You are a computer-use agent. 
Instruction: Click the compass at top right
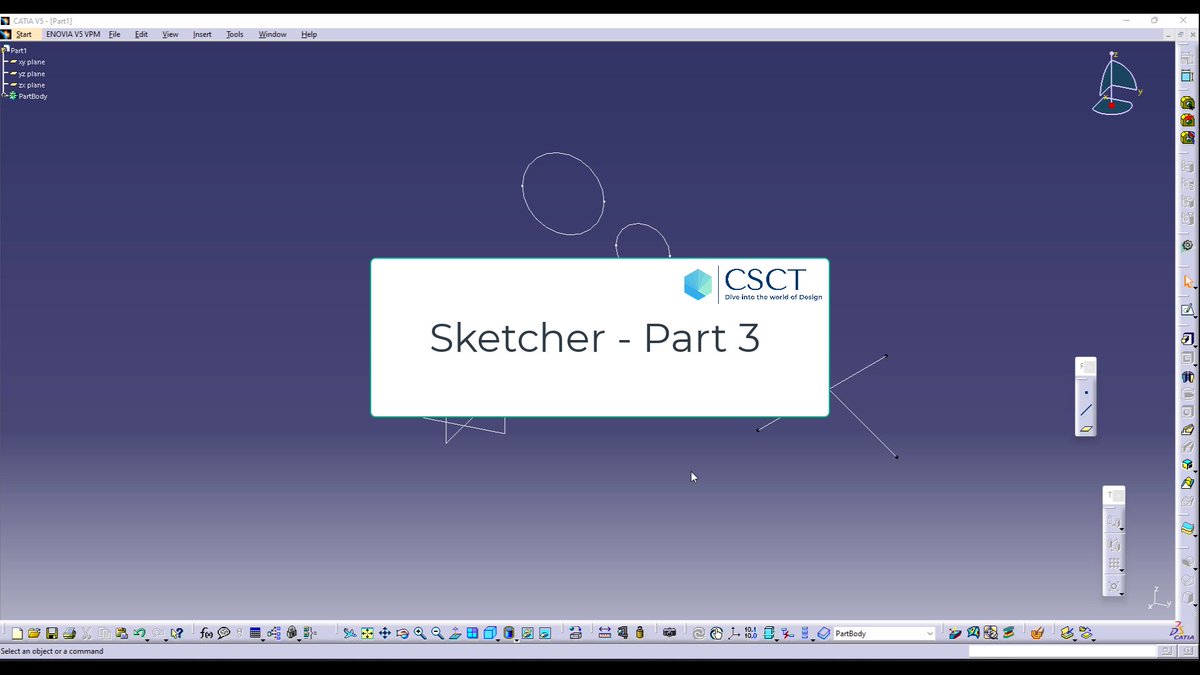[1115, 84]
